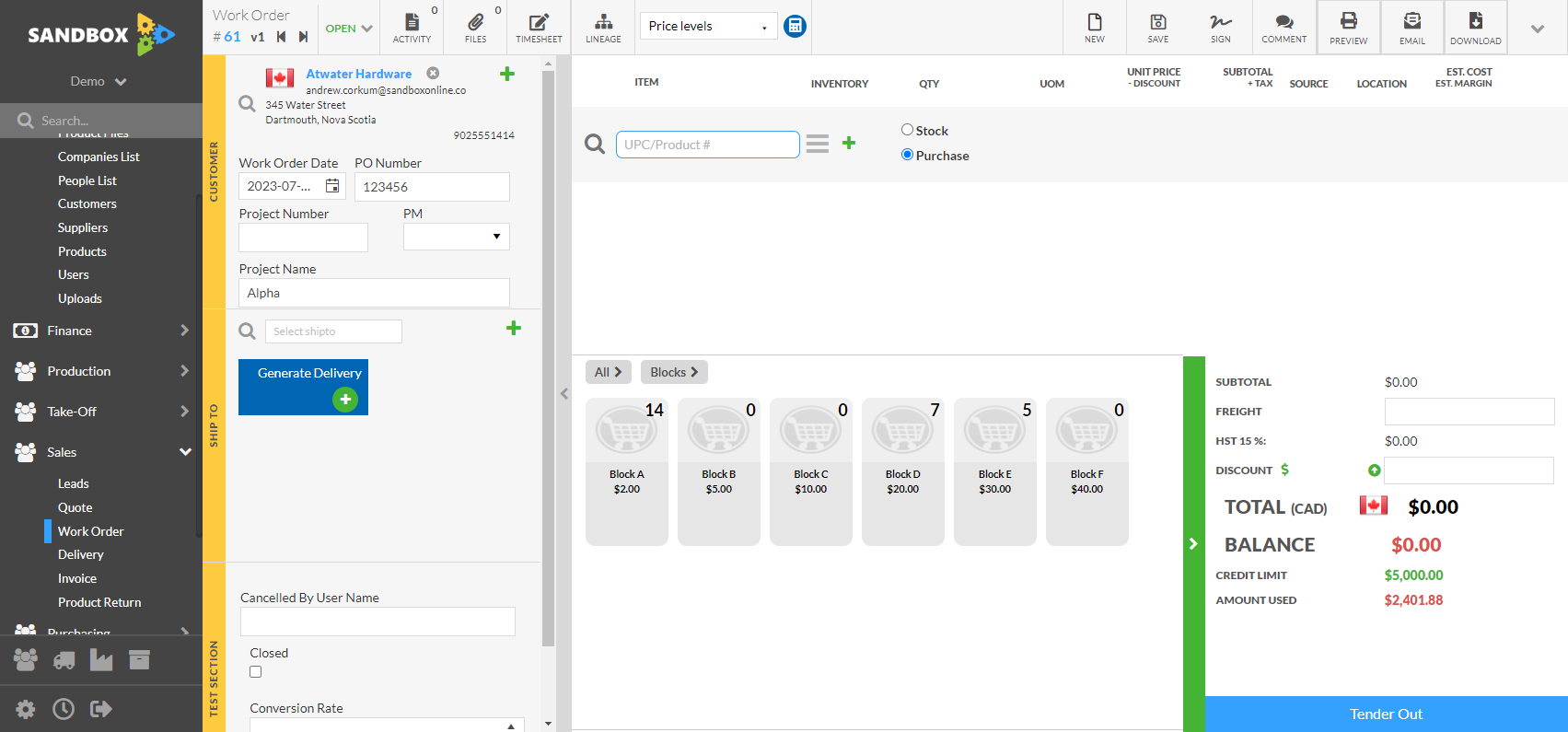Screen dimensions: 1568x732
Task: Click the left panel vertical scrollbar
Action: pyautogui.click(x=548, y=359)
